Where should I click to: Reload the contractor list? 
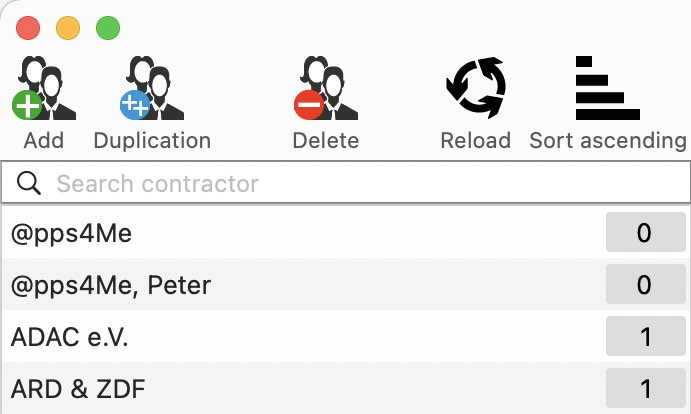click(476, 88)
